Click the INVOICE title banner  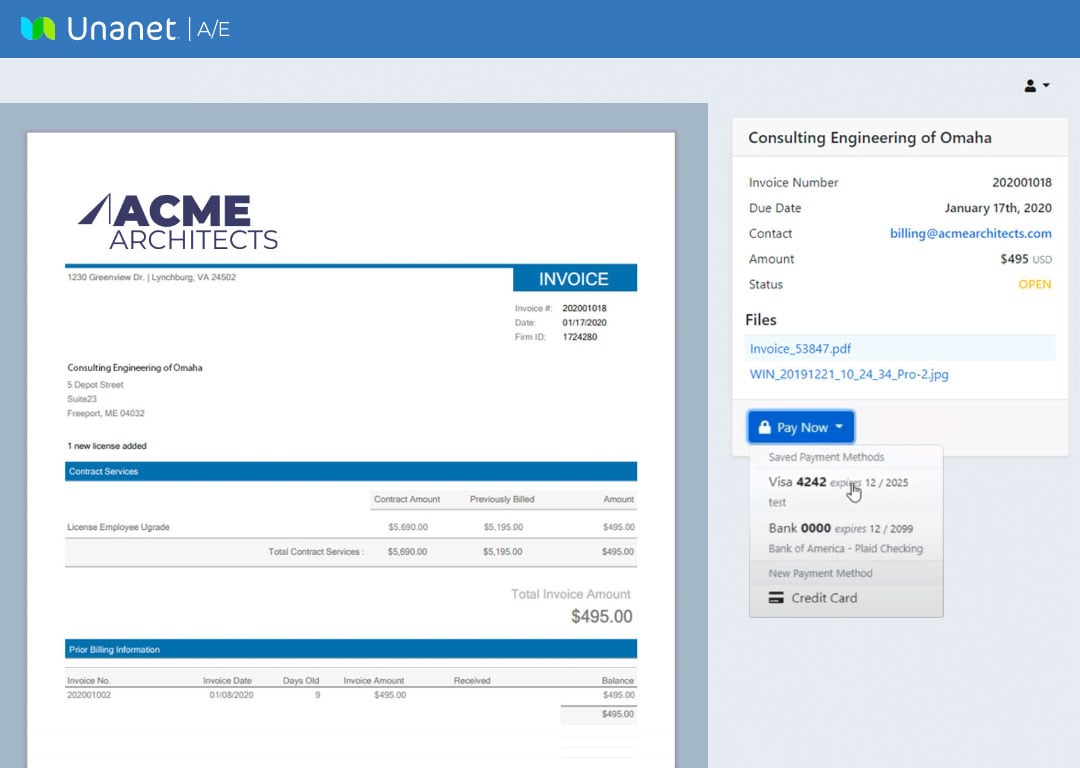574,279
